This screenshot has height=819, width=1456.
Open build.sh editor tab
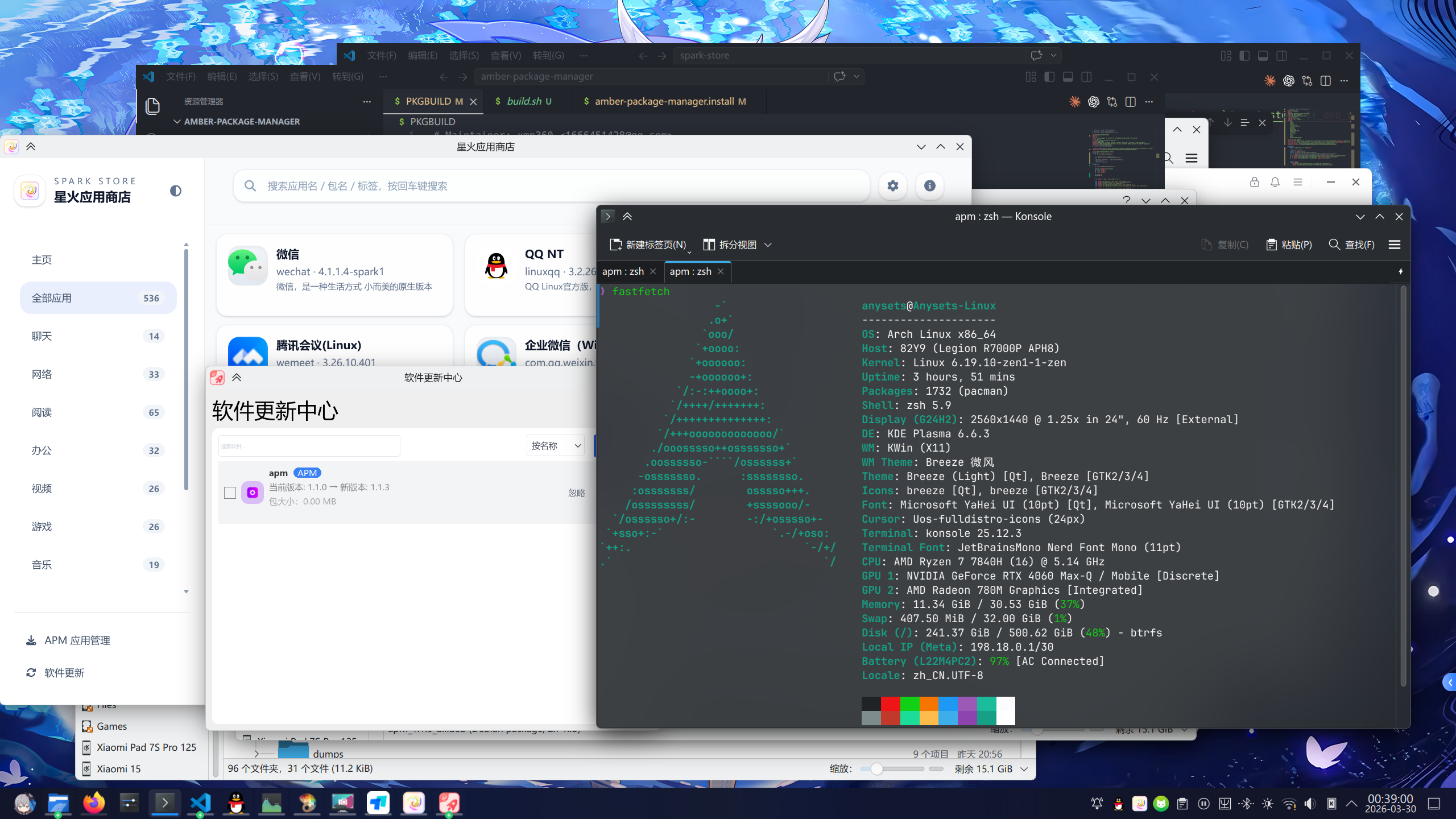[x=523, y=101]
